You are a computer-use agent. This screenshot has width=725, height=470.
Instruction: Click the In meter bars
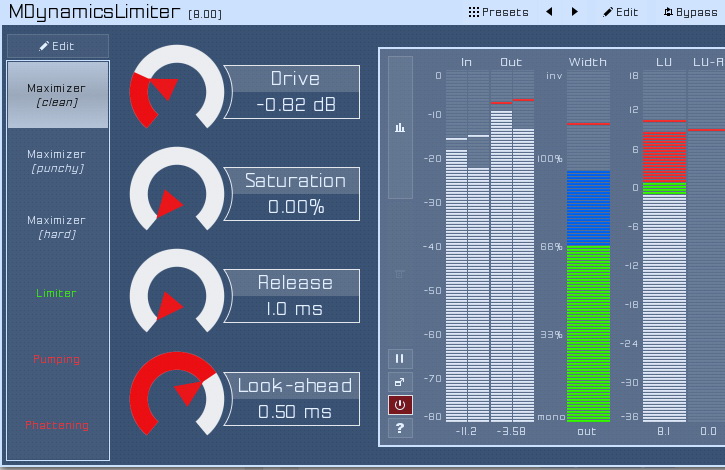pyautogui.click(x=467, y=246)
